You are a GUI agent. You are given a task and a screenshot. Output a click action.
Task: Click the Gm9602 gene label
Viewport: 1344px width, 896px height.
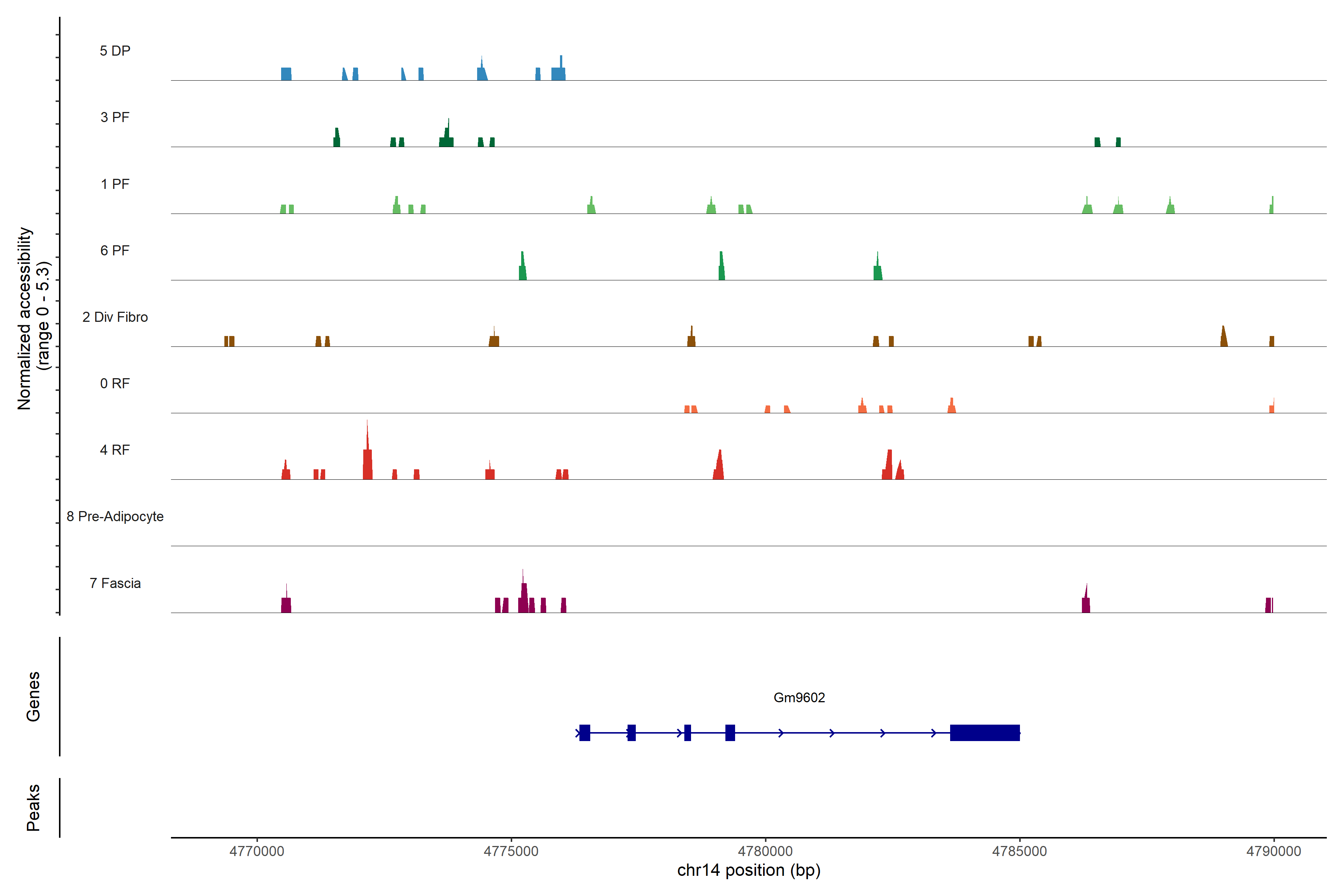799,698
